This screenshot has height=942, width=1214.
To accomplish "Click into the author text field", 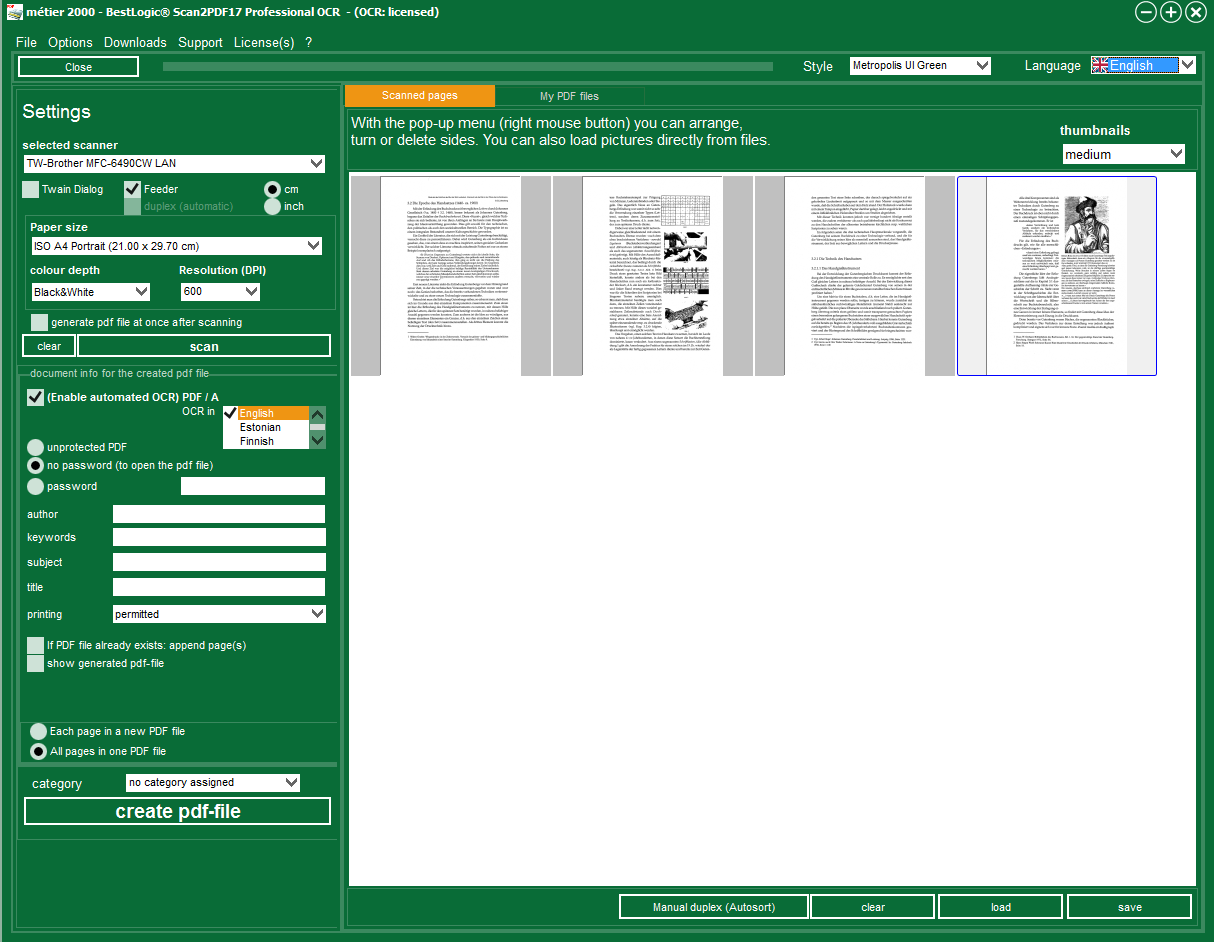I will [219, 514].
